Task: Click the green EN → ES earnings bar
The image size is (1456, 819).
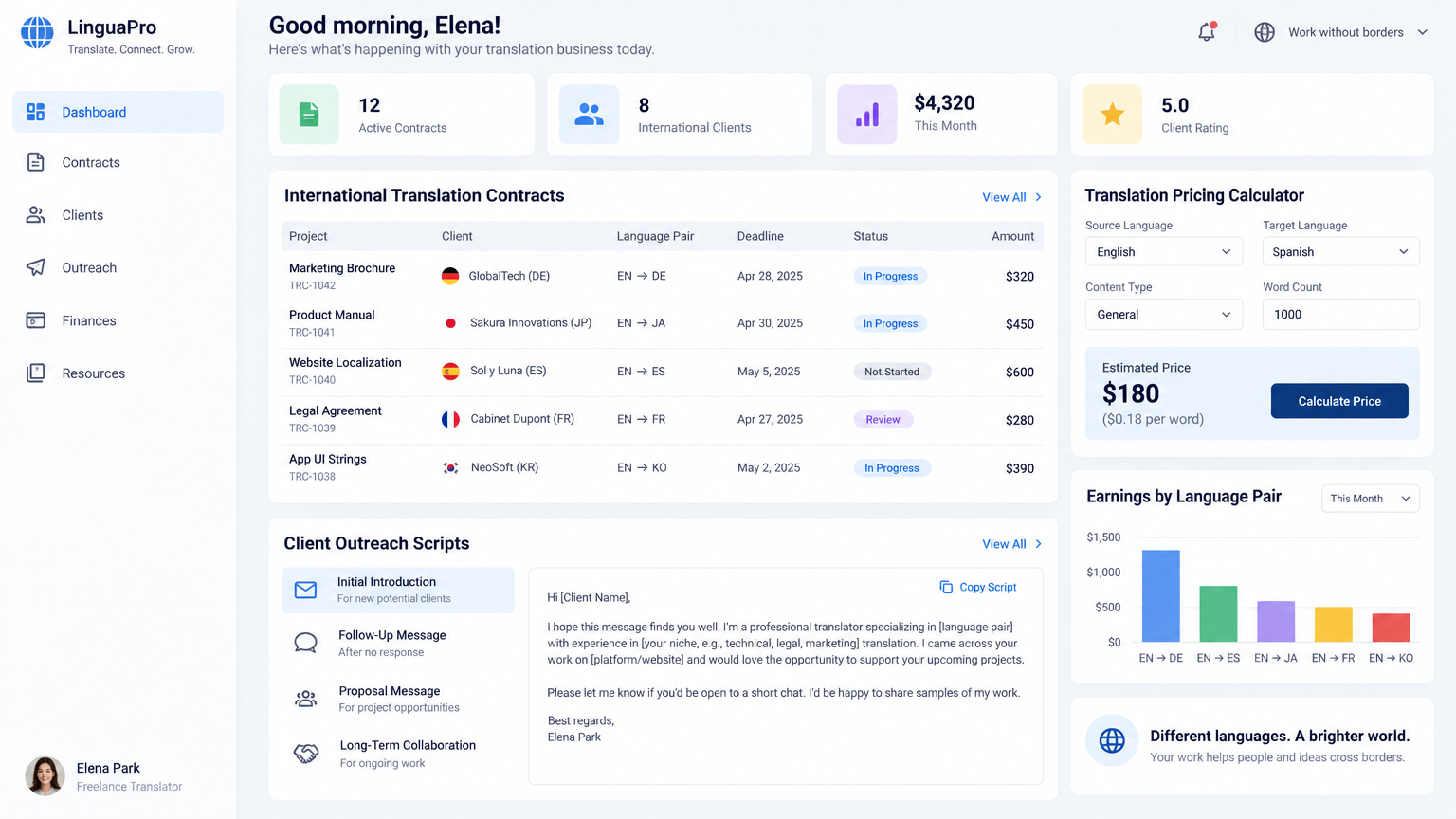Action: (x=1218, y=614)
